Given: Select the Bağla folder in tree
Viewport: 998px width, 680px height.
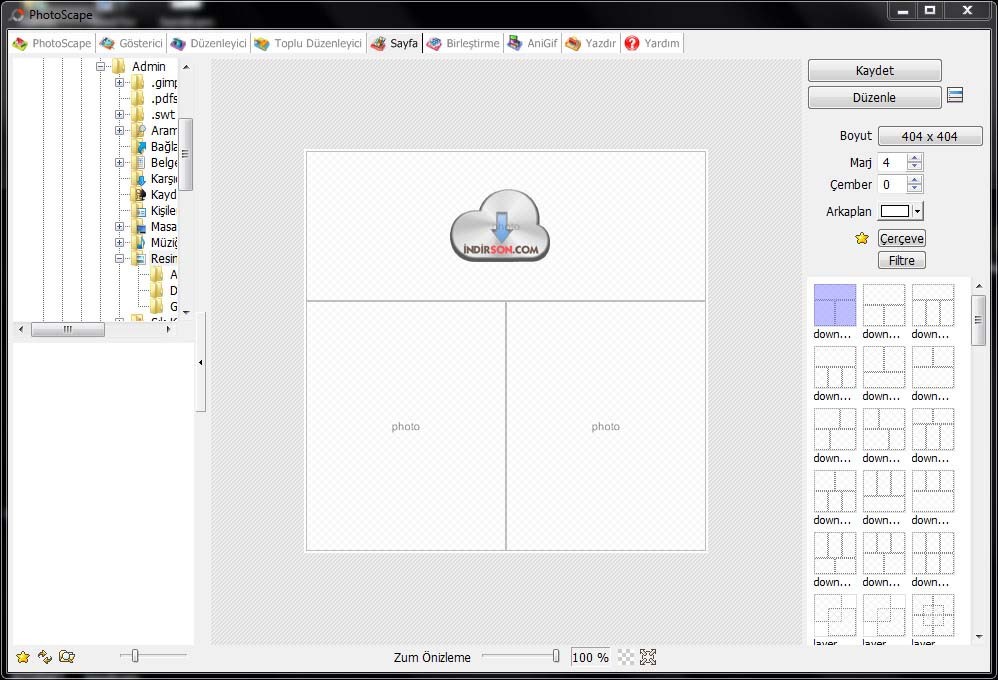Looking at the screenshot, I should pos(164,146).
